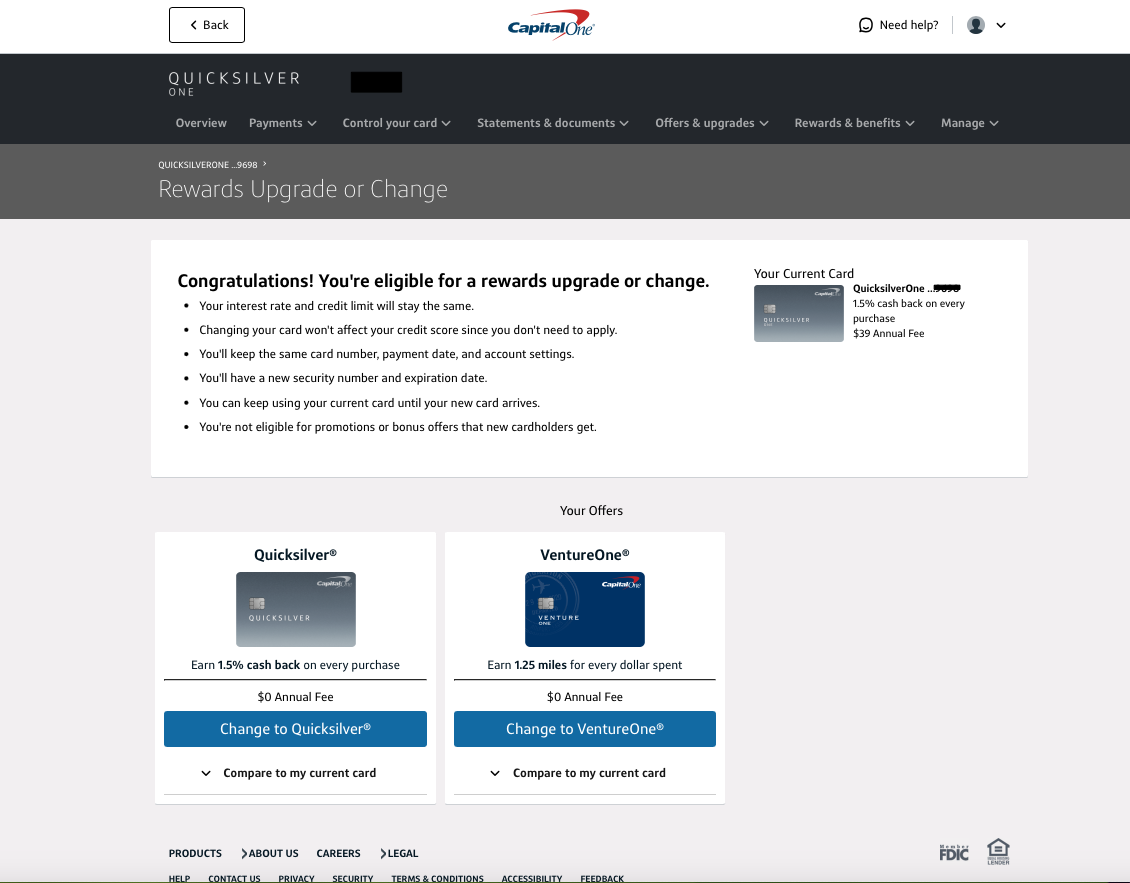Click the VentureOne card image
The width and height of the screenshot is (1130, 883).
click(585, 608)
